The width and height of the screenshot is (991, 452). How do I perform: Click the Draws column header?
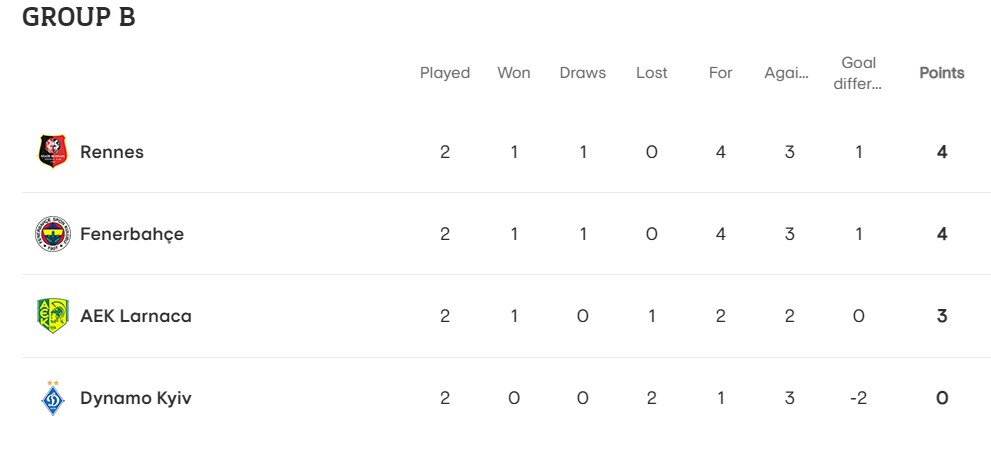[583, 73]
